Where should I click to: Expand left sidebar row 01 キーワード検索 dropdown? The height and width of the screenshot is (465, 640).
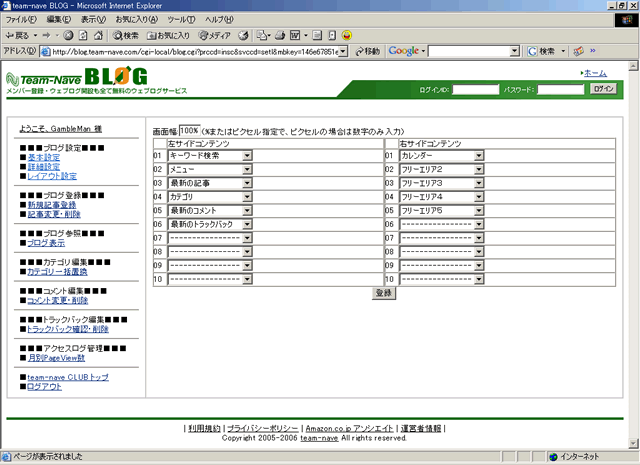point(247,156)
